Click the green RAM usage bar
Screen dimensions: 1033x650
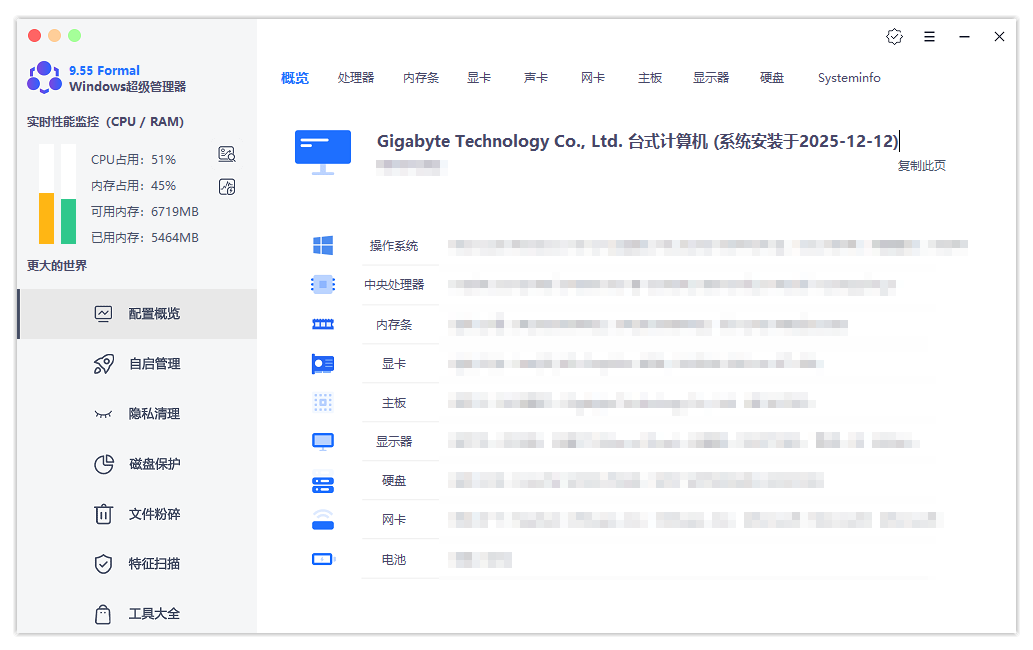pyautogui.click(x=69, y=221)
